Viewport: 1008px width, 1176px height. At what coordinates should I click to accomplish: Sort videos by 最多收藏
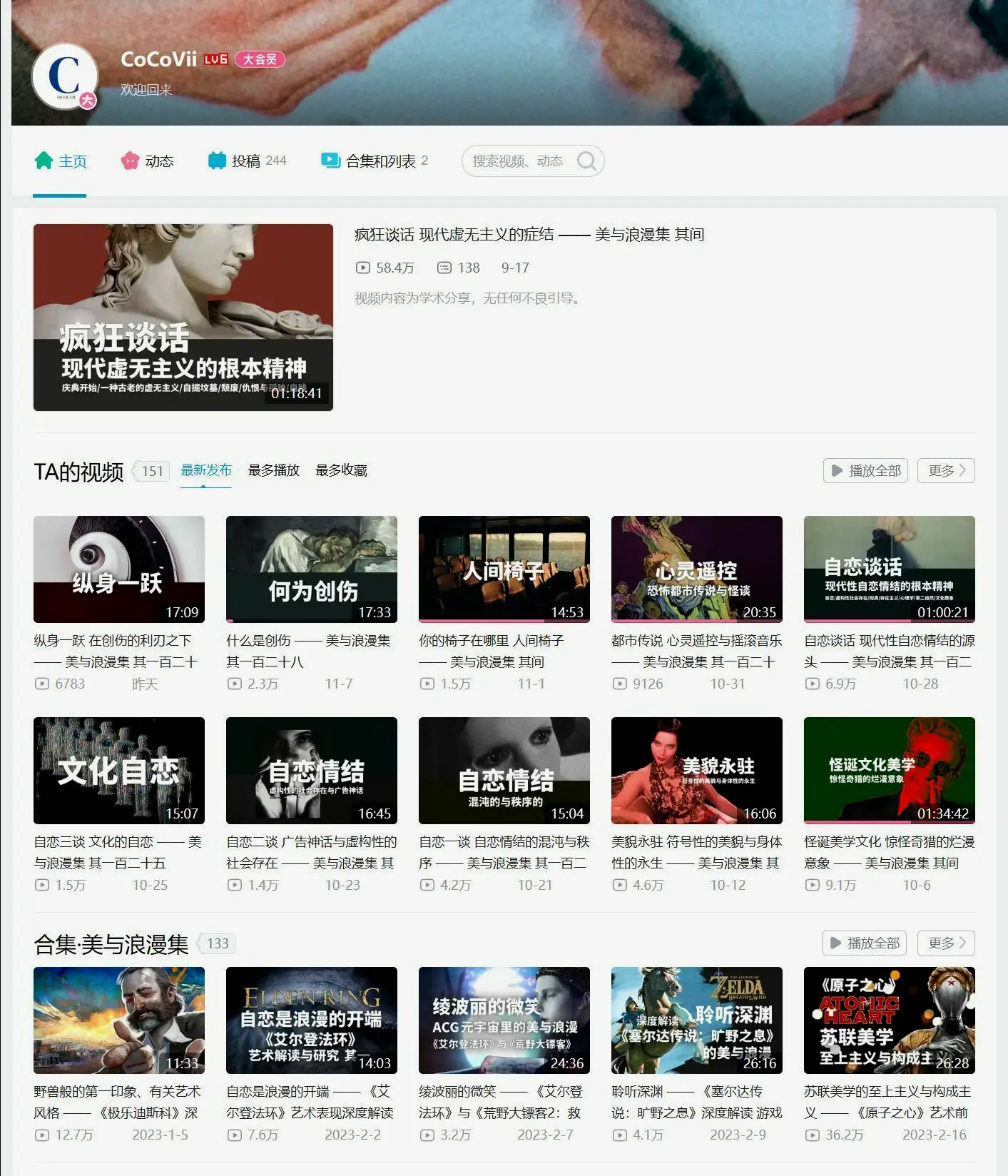(x=341, y=470)
